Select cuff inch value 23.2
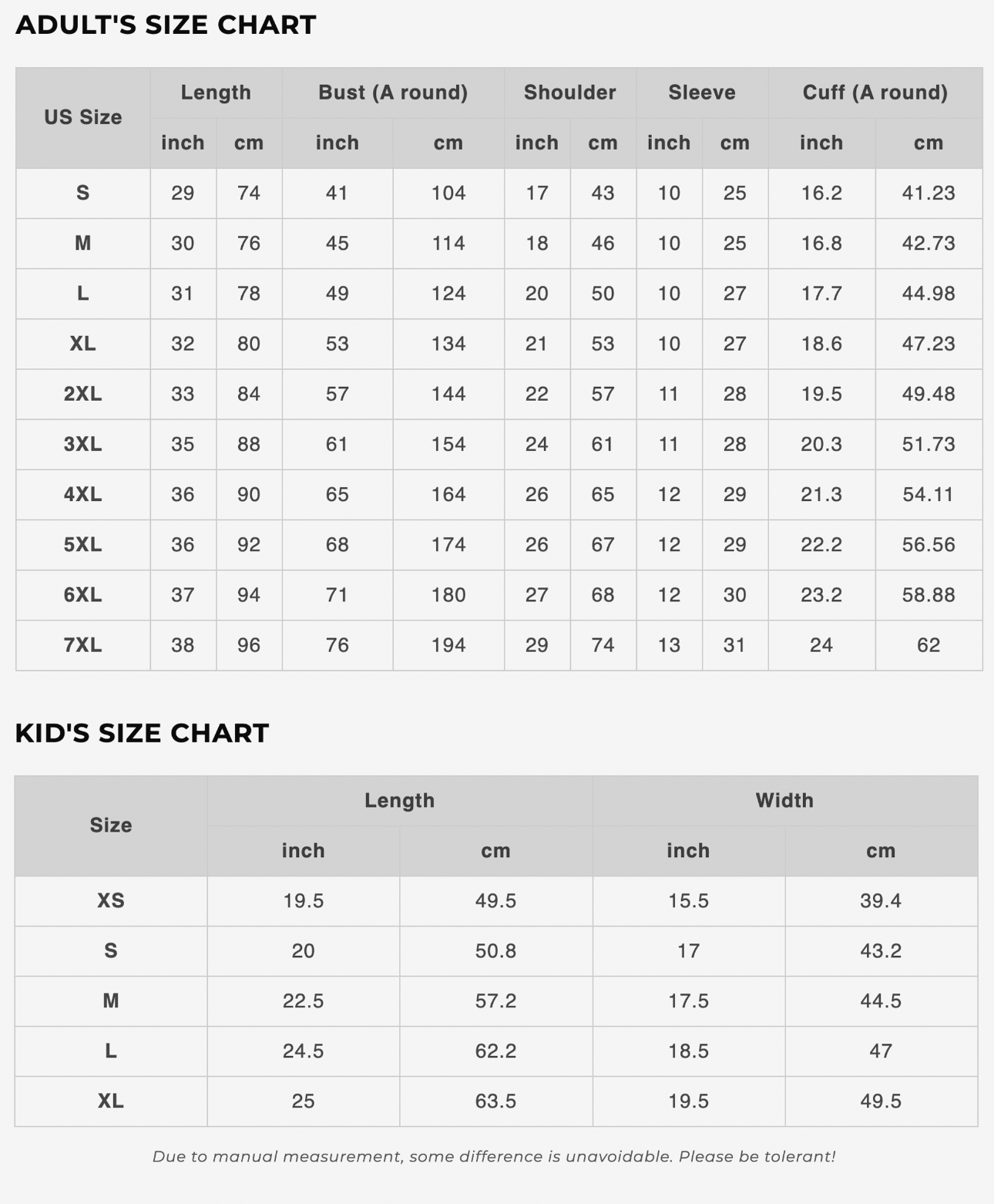The image size is (994, 1204). coord(821,595)
